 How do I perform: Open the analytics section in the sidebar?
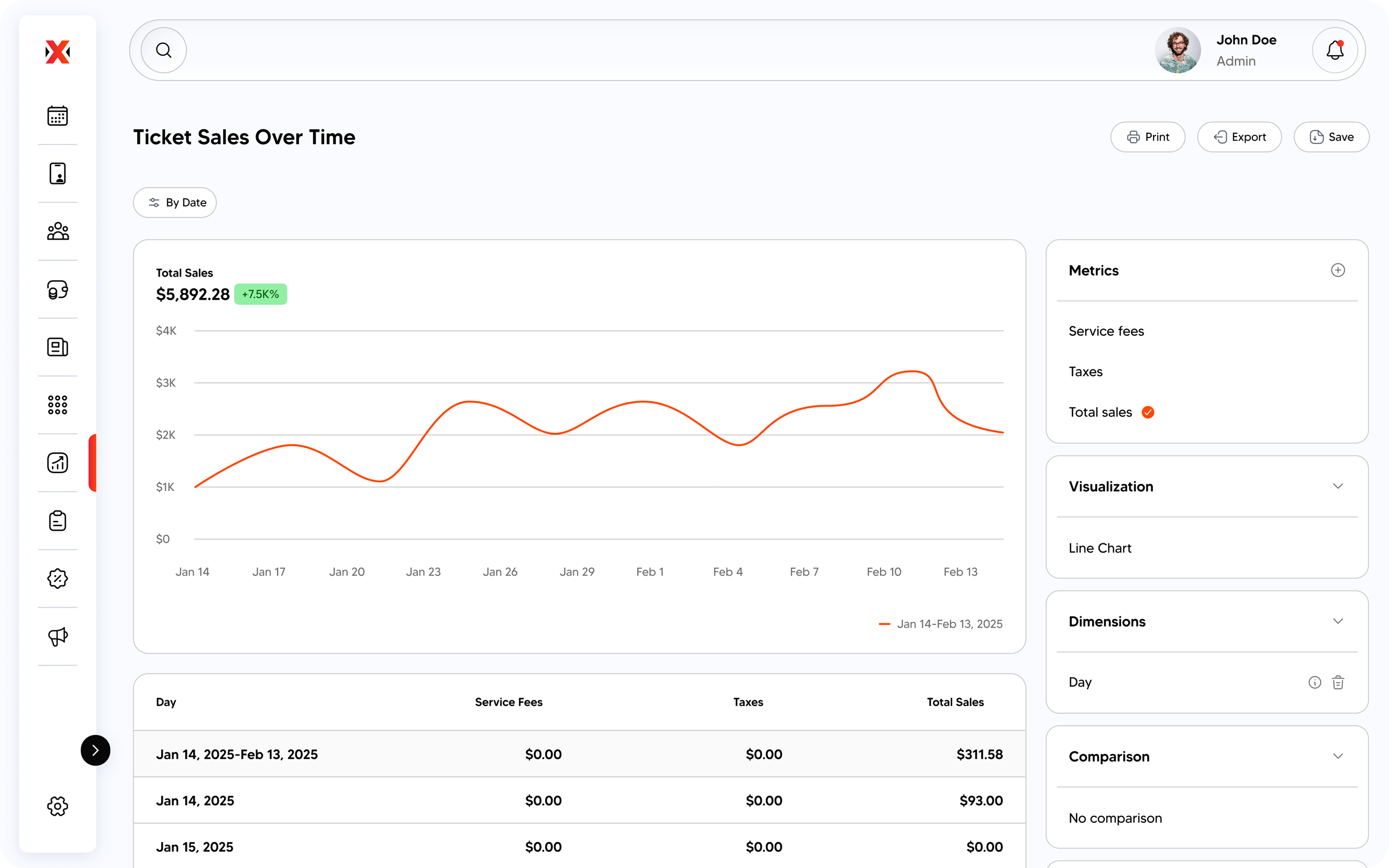click(x=58, y=463)
